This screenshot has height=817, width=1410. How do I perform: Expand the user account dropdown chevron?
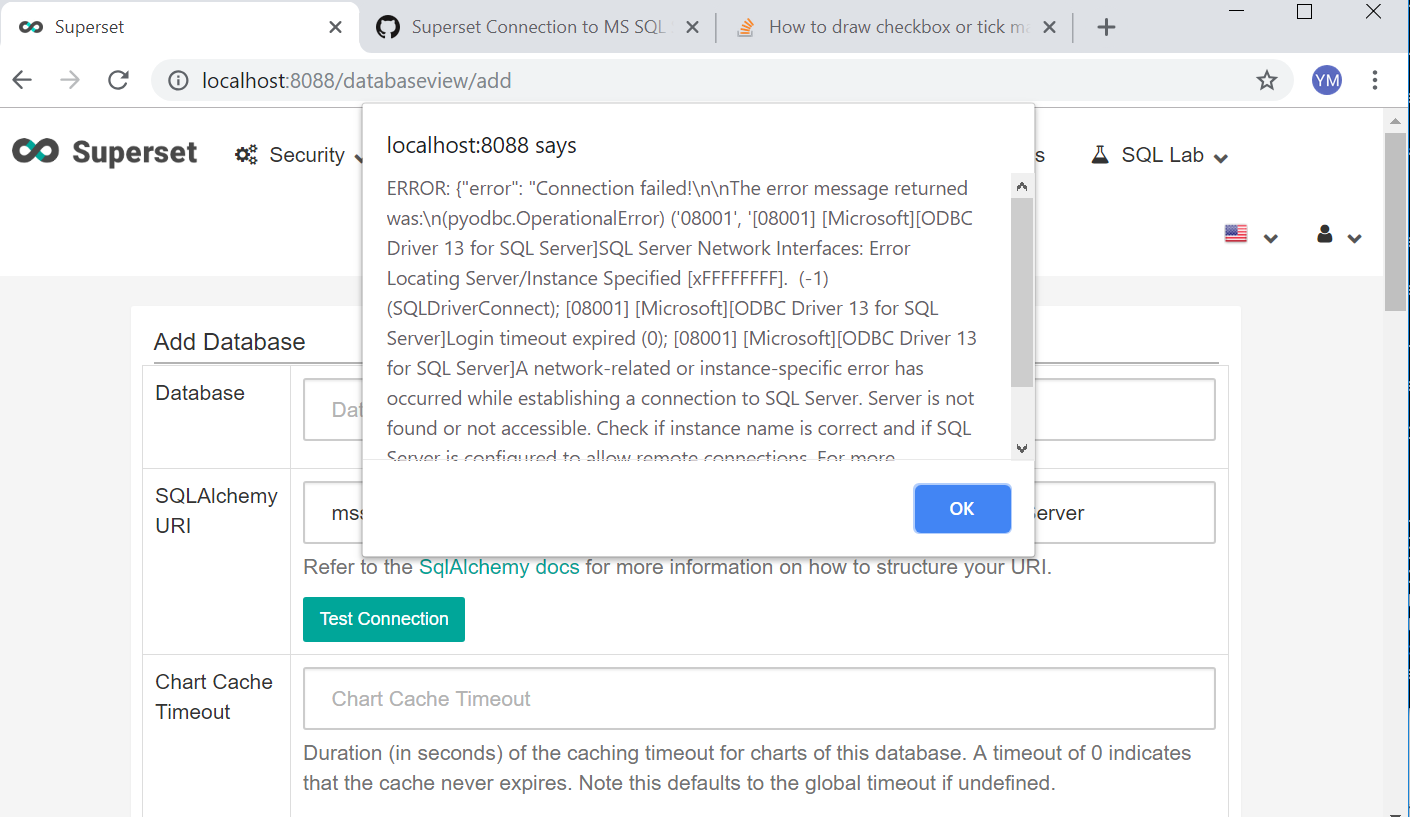click(1355, 238)
